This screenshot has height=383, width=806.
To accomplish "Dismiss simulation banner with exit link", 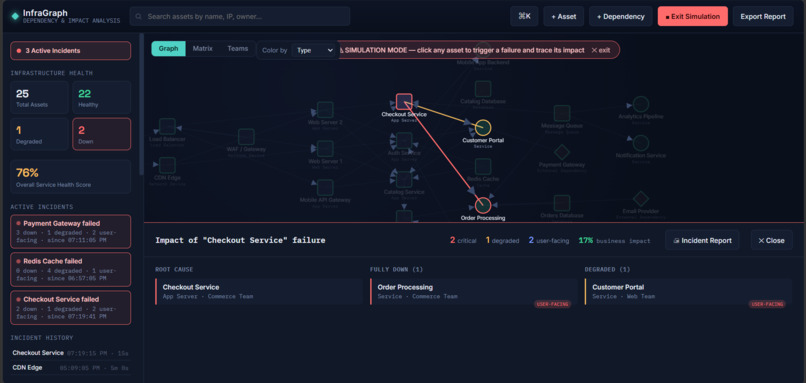I will click(600, 50).
